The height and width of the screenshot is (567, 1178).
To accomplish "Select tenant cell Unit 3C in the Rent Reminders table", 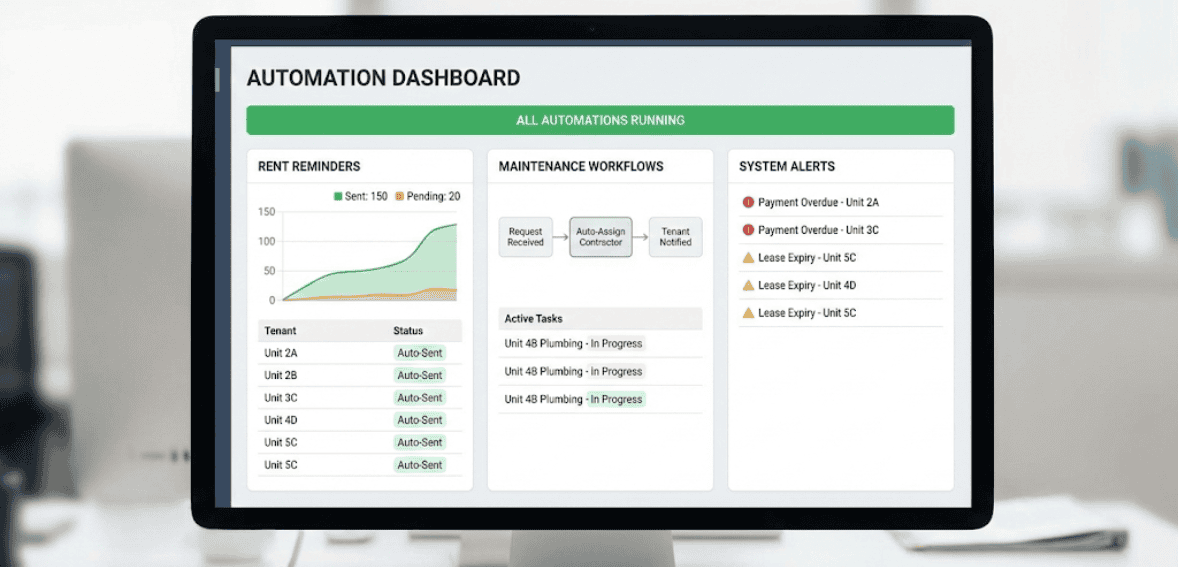I will pos(281,398).
